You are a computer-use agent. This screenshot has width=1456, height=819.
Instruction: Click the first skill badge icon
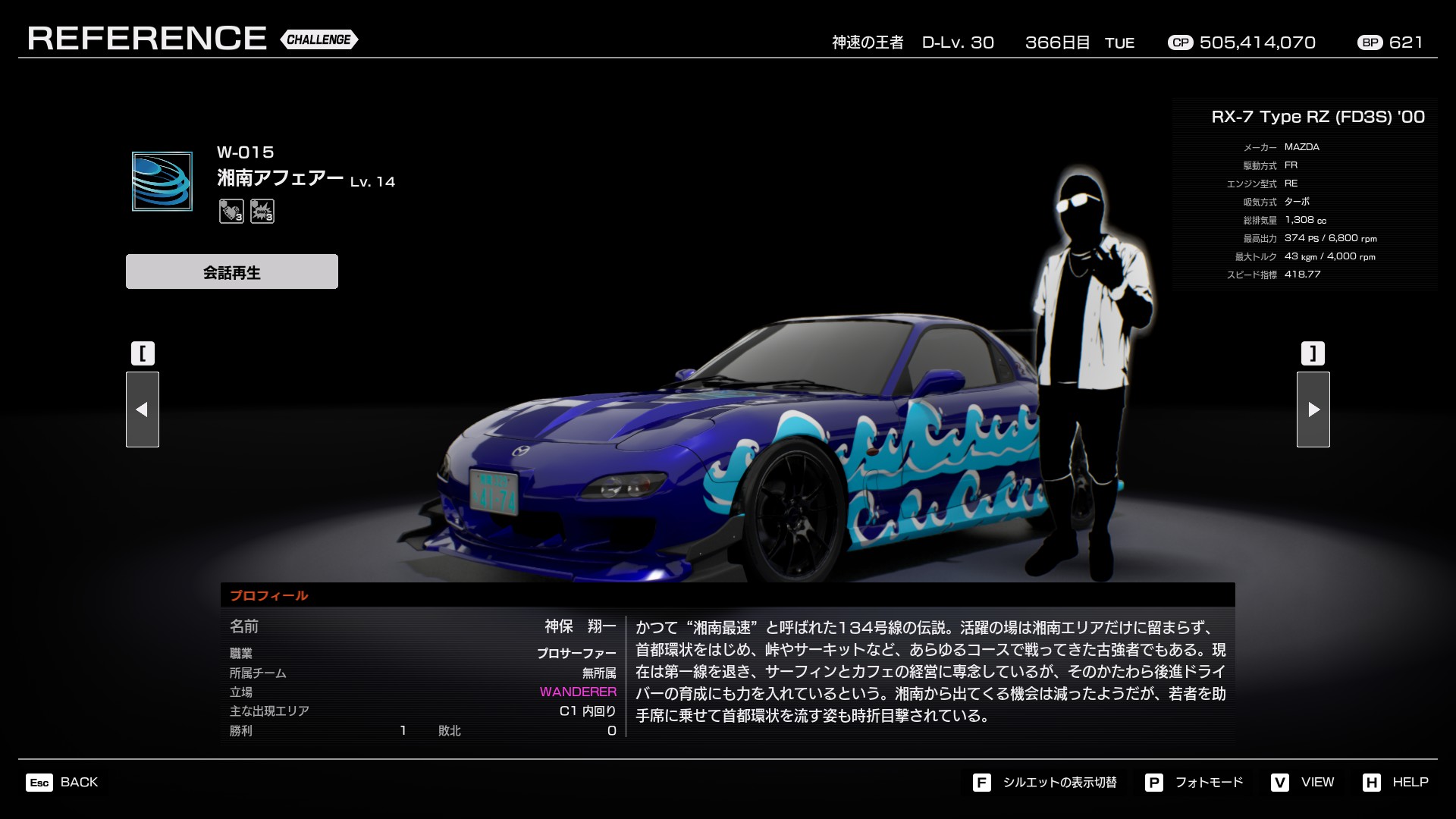click(231, 211)
